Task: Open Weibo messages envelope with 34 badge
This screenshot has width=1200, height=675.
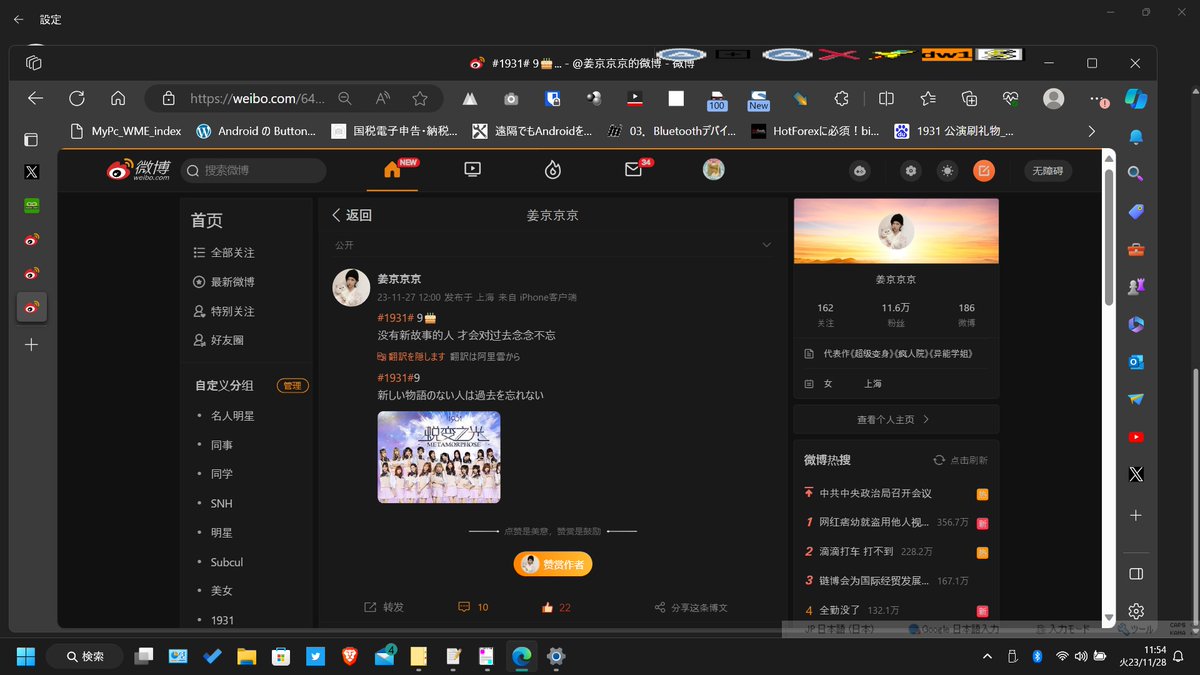Action: pyautogui.click(x=634, y=169)
